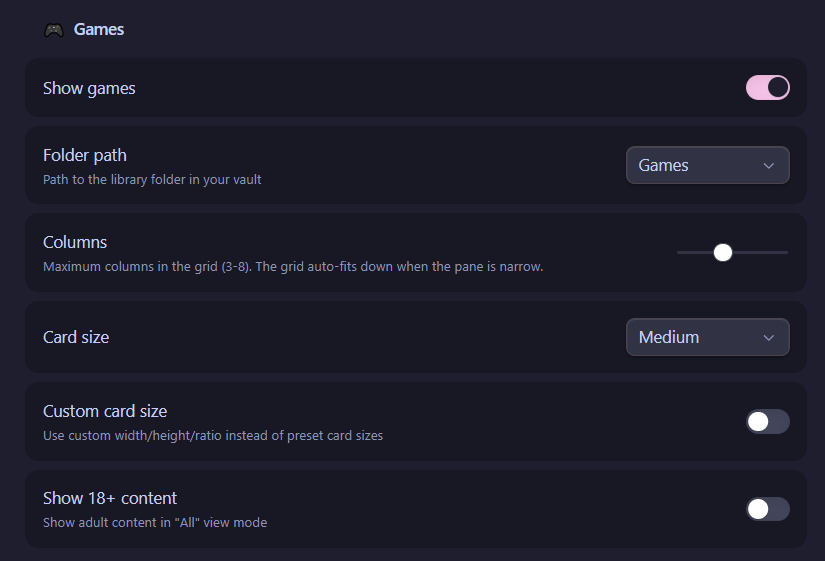The width and height of the screenshot is (825, 561).
Task: Disable the Show games toggle
Action: point(768,87)
